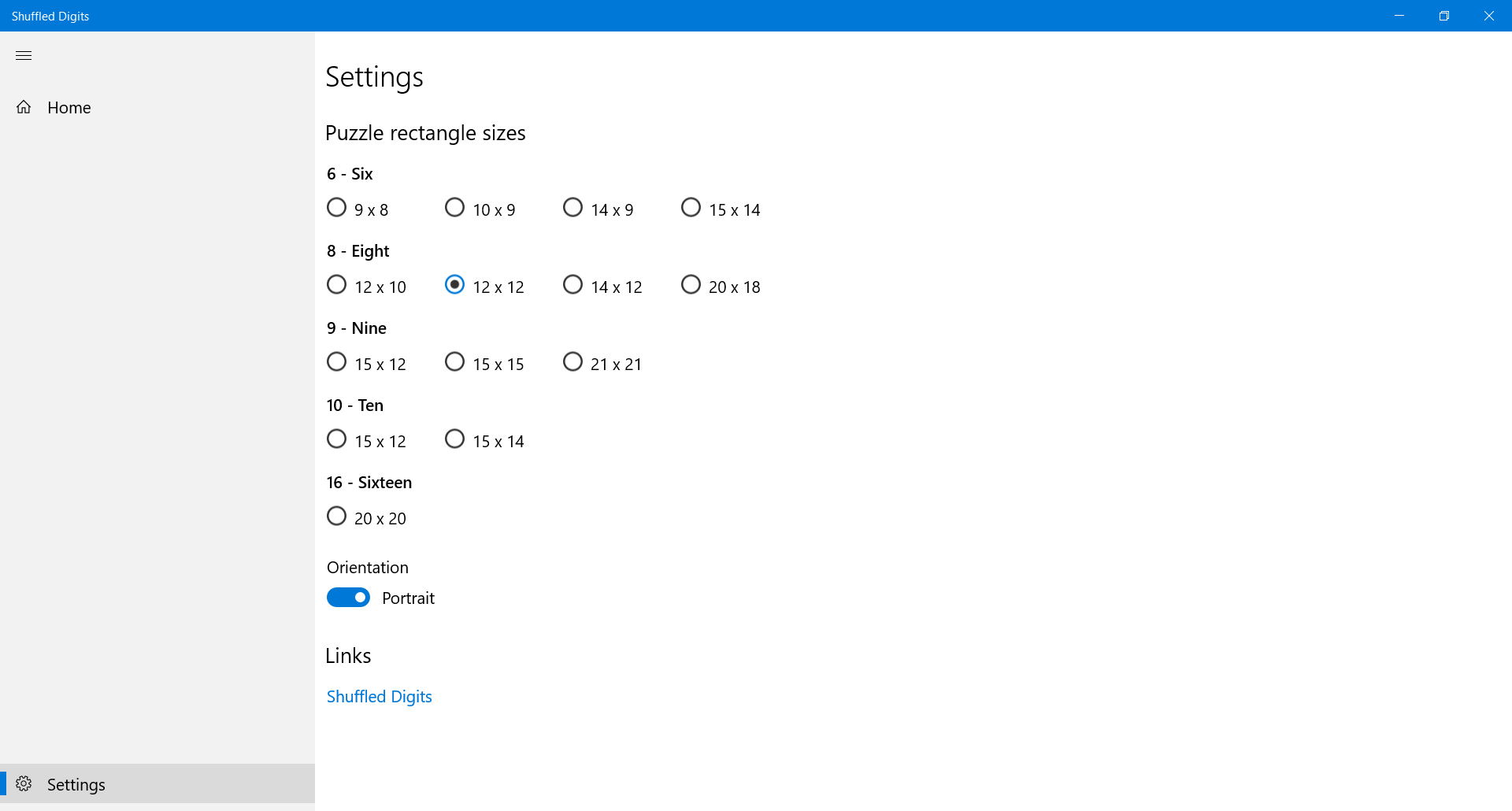Screen dimensions: 1512x811
Task: Pick the 20 x 20 Sixteen option
Action: click(337, 517)
